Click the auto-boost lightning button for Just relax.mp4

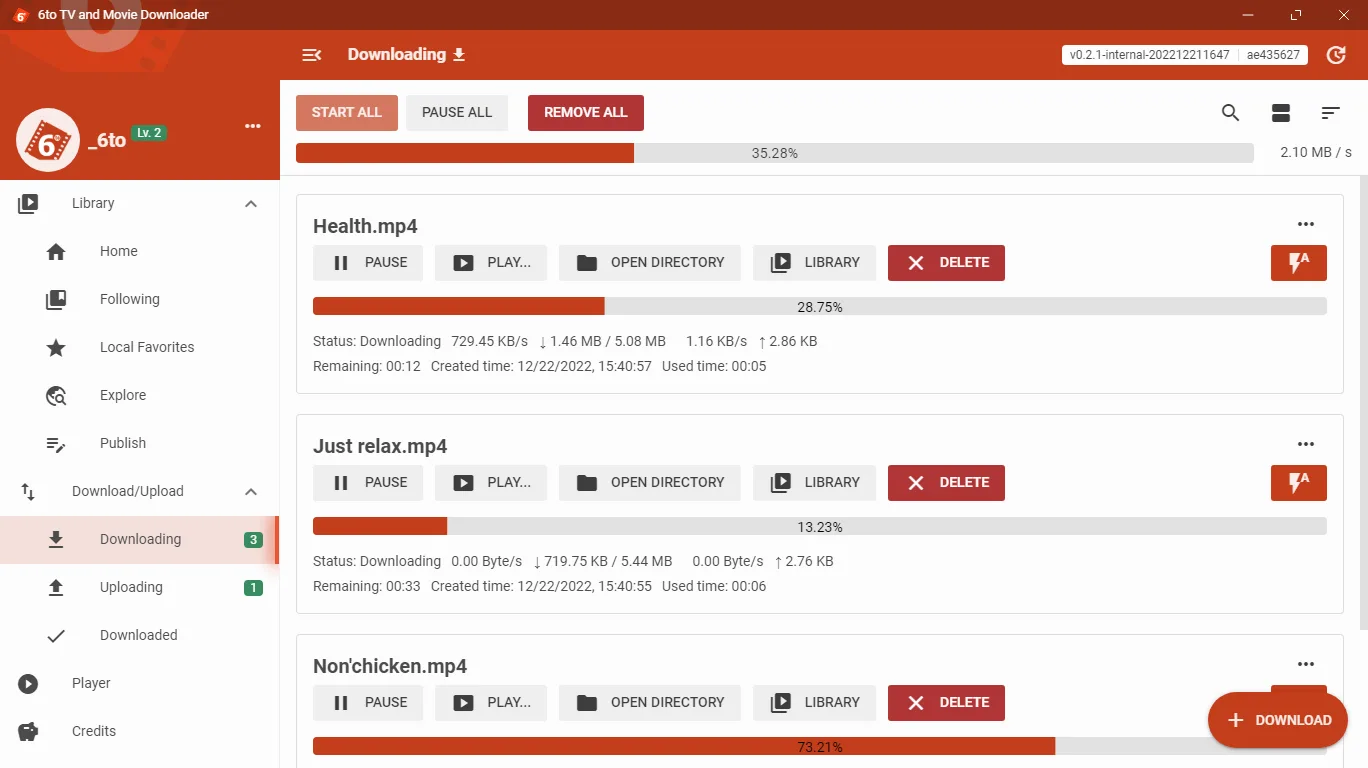point(1299,483)
